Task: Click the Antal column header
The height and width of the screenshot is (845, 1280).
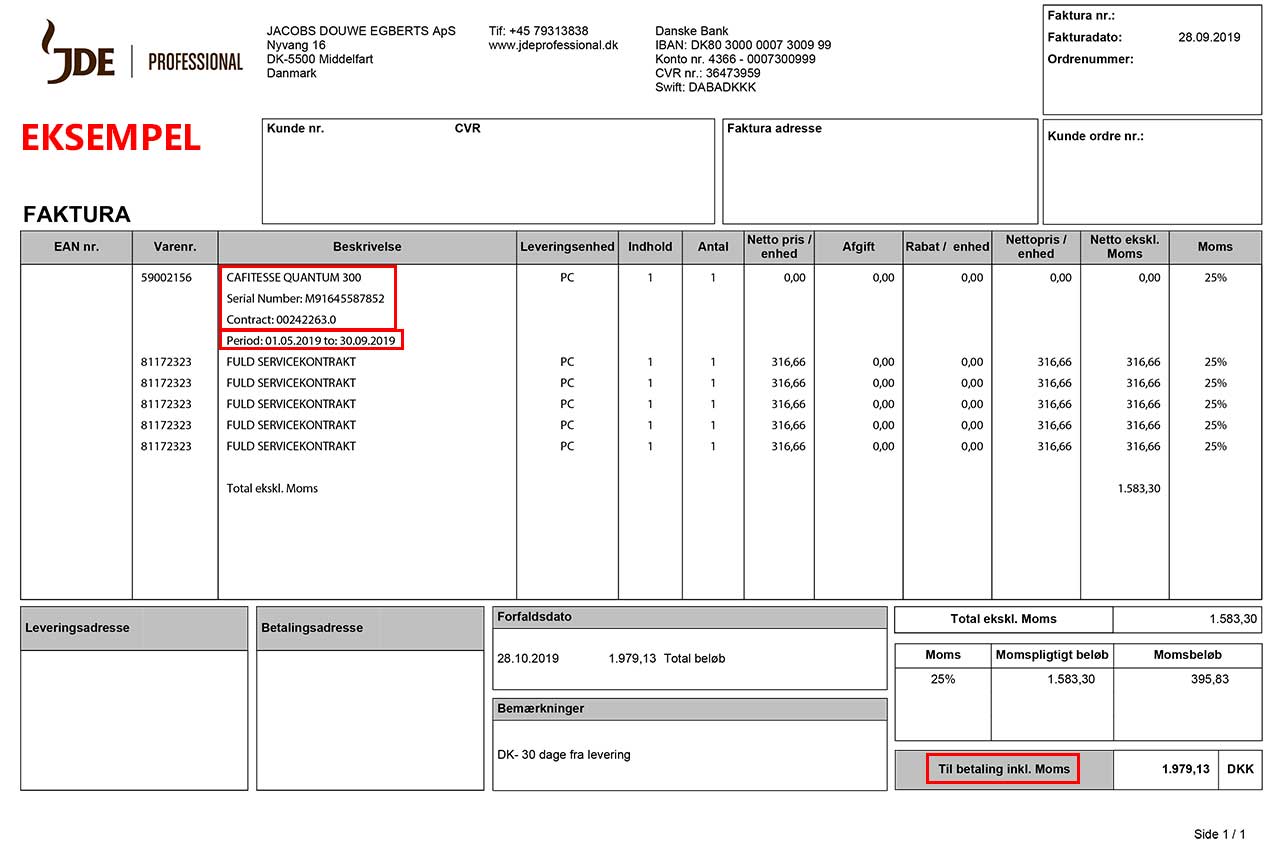Action: [713, 247]
